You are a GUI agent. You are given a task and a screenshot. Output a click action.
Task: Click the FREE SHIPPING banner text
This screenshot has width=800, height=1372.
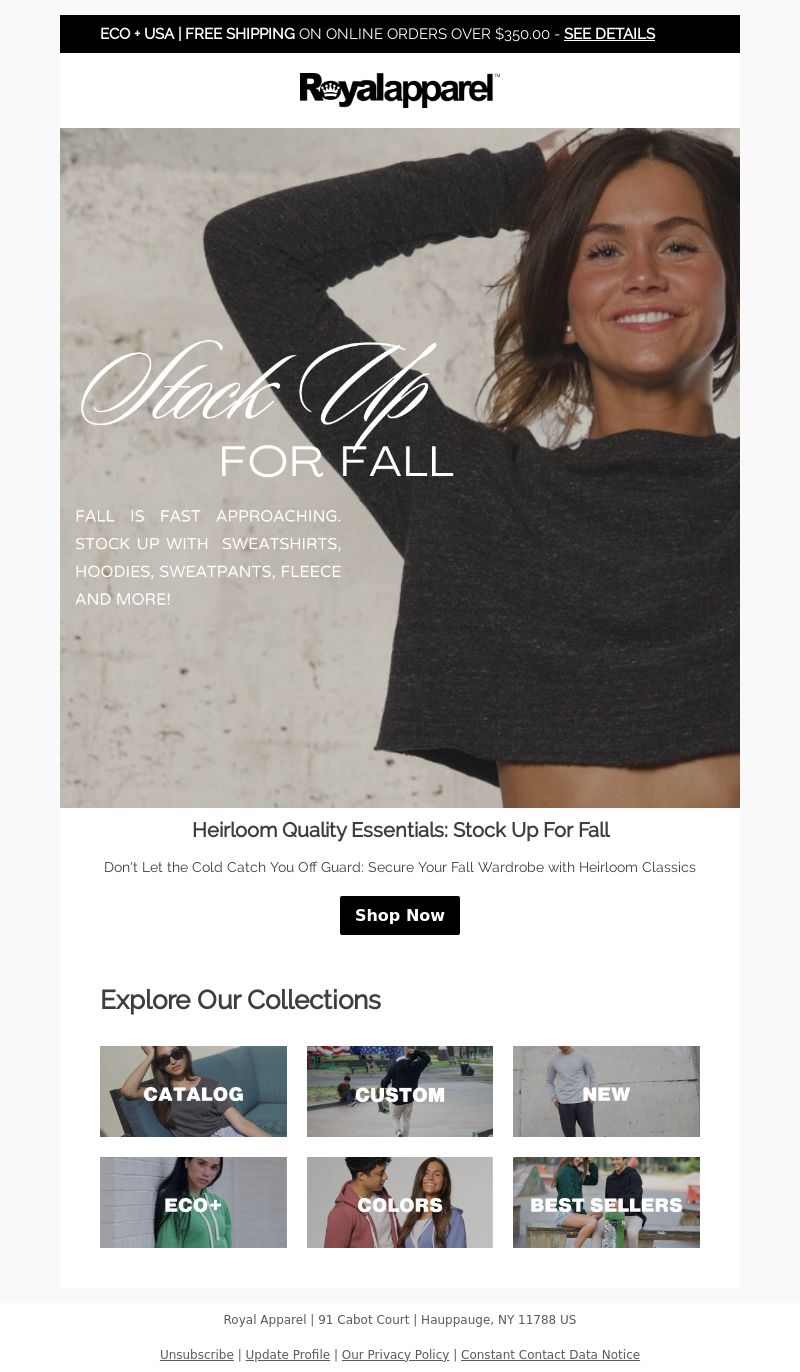tap(240, 34)
